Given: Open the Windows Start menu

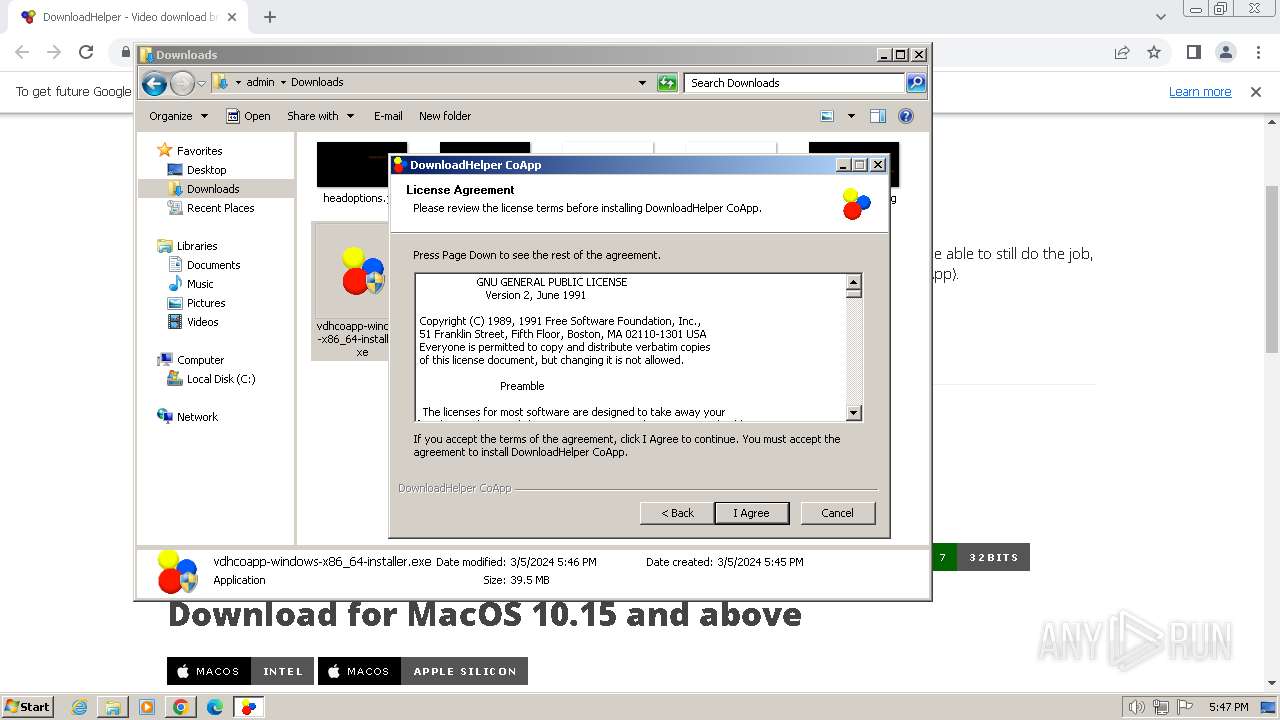Looking at the screenshot, I should pos(27,707).
